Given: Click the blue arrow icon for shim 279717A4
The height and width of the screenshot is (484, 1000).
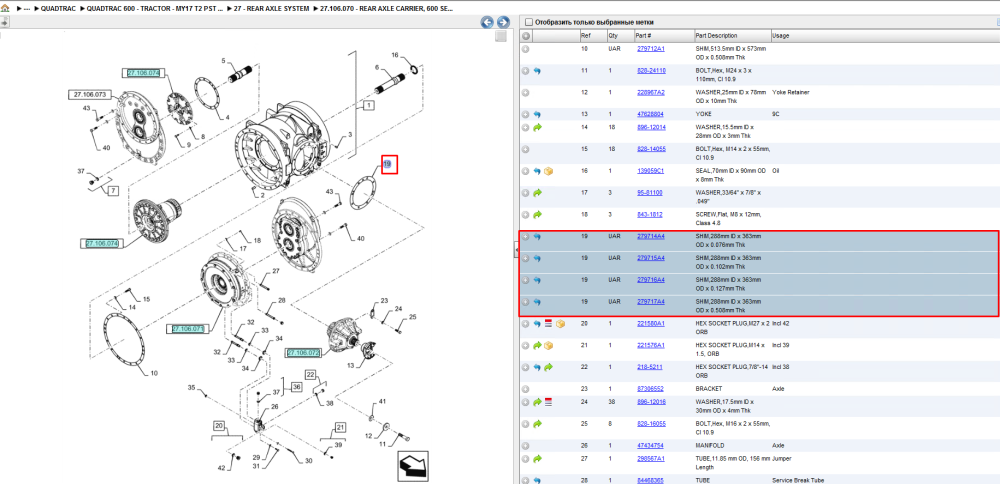Looking at the screenshot, I should [537, 302].
